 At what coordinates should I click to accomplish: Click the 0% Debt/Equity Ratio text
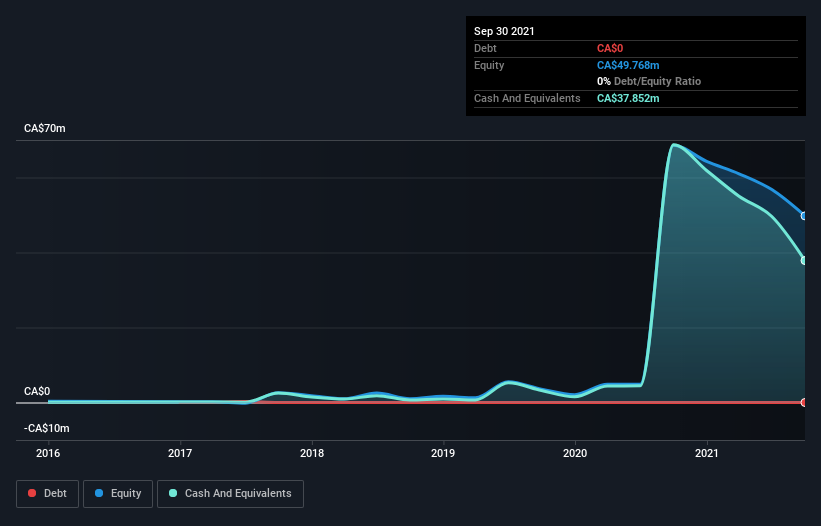tap(649, 81)
